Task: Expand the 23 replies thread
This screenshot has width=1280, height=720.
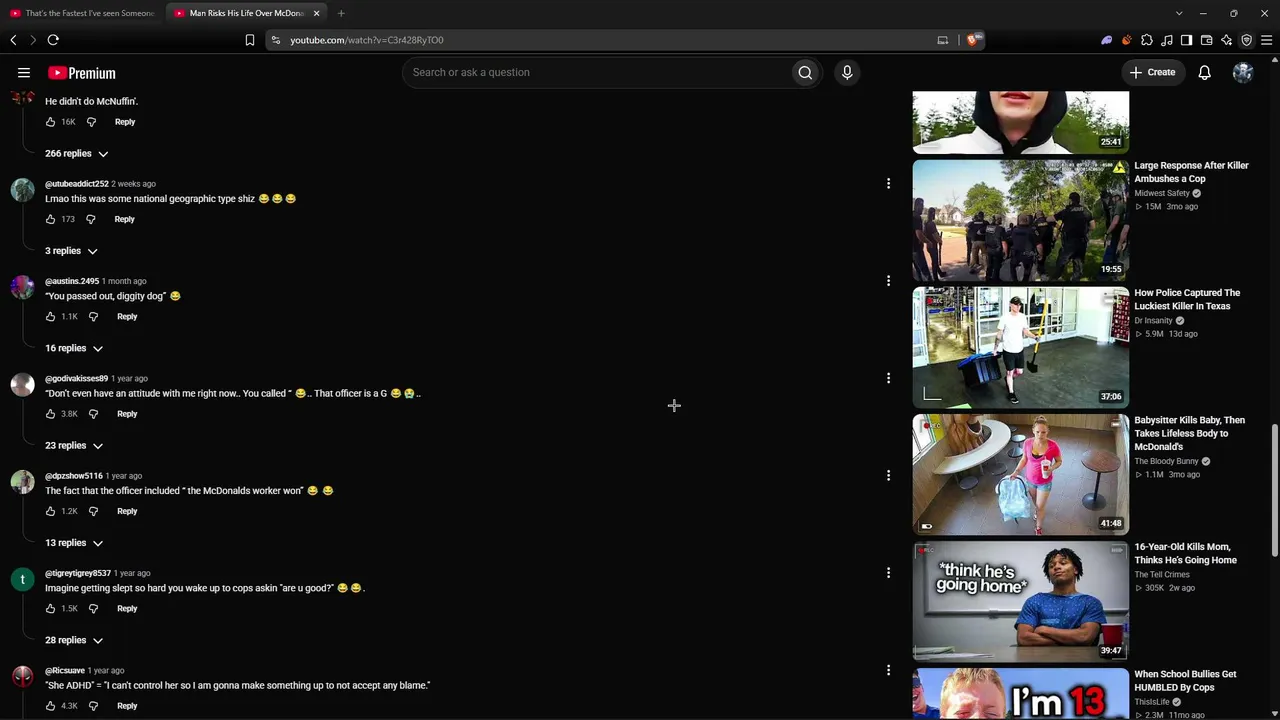Action: click(74, 445)
